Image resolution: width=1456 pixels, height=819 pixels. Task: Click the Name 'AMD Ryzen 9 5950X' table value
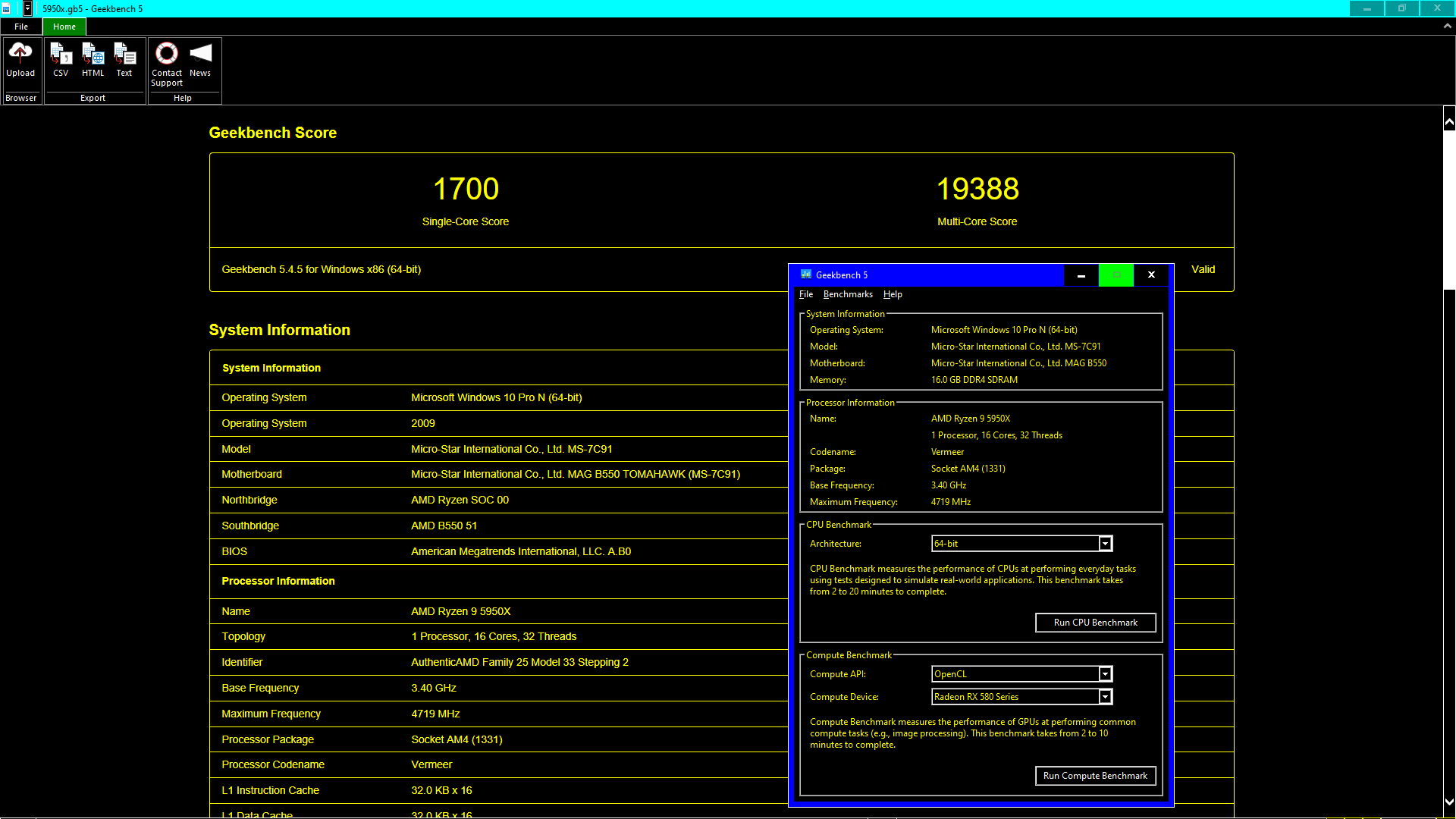pyautogui.click(x=461, y=611)
